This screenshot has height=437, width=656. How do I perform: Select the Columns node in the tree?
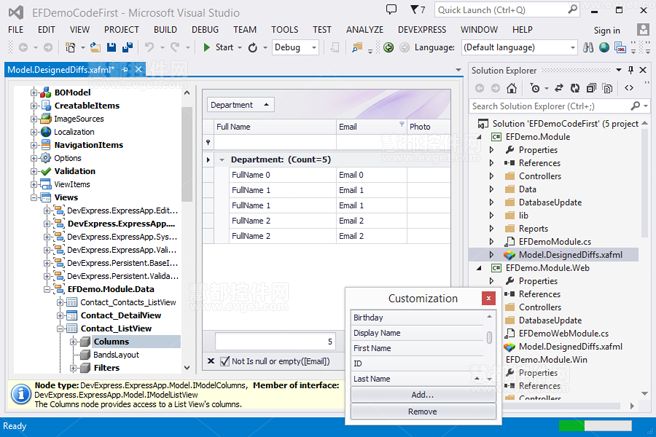click(111, 342)
